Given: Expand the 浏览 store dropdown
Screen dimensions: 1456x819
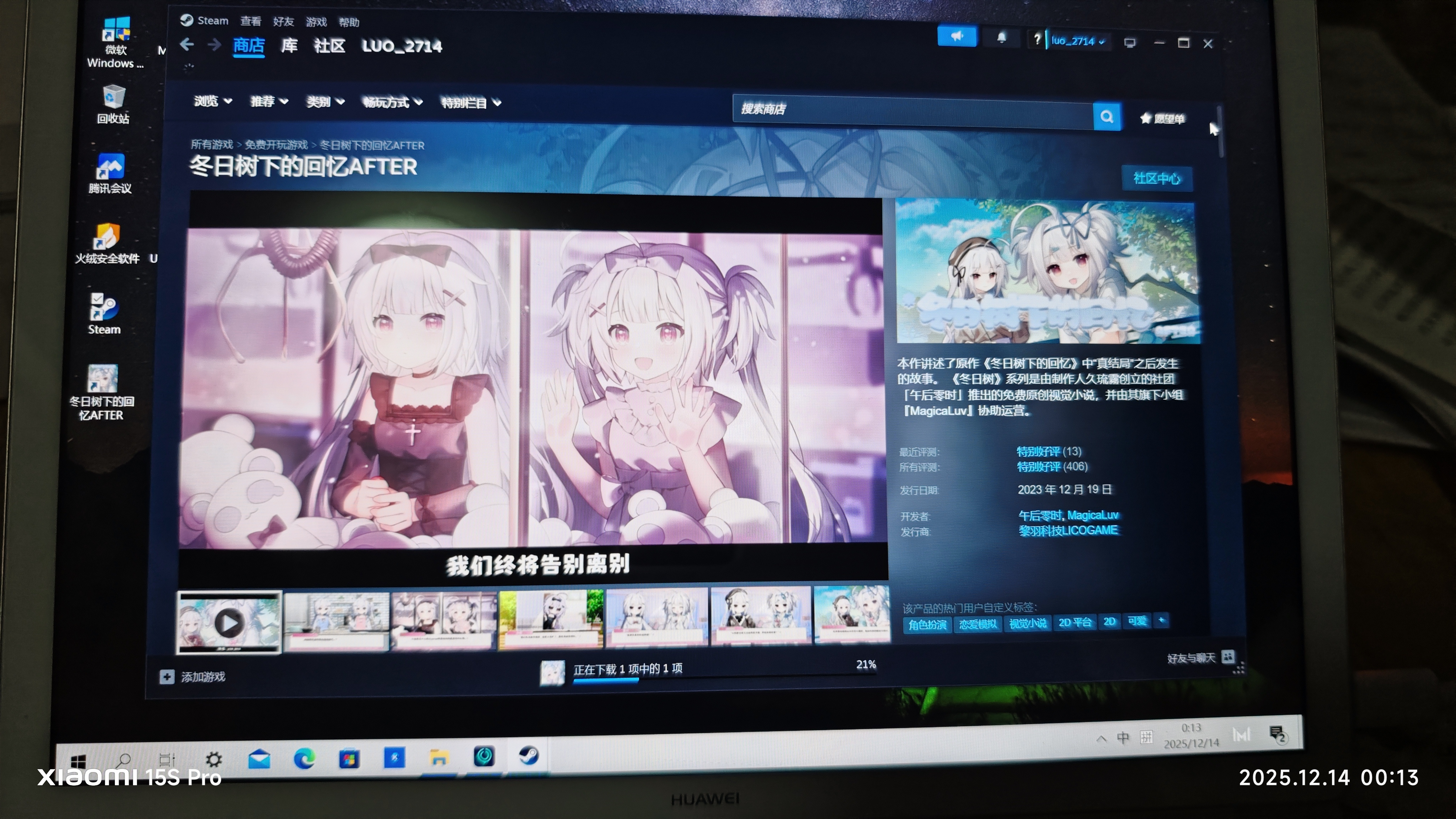Looking at the screenshot, I should coord(213,101).
